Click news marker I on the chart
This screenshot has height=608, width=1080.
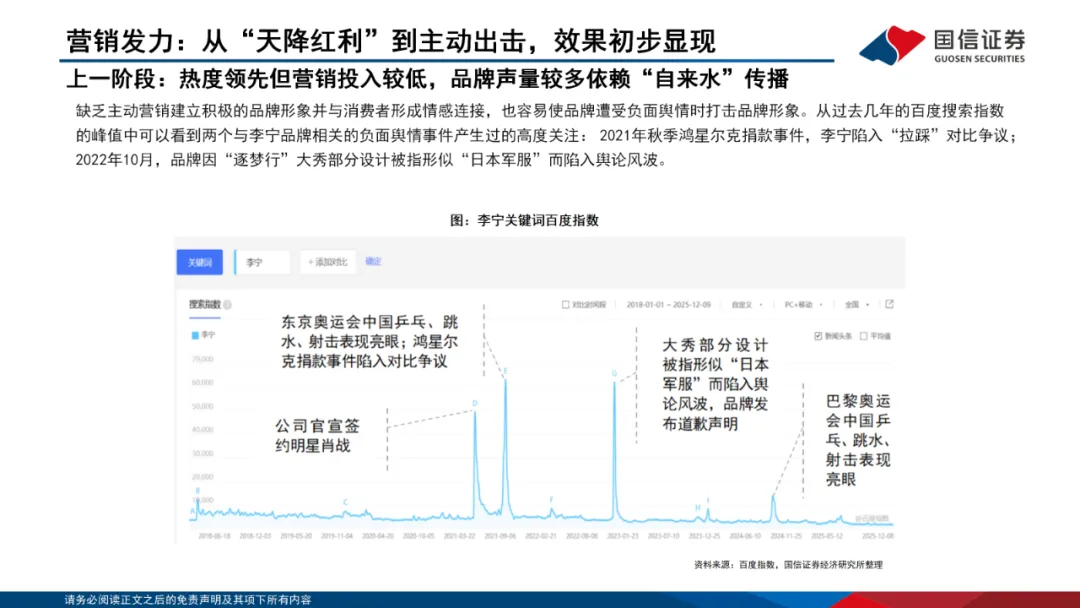coord(707,501)
